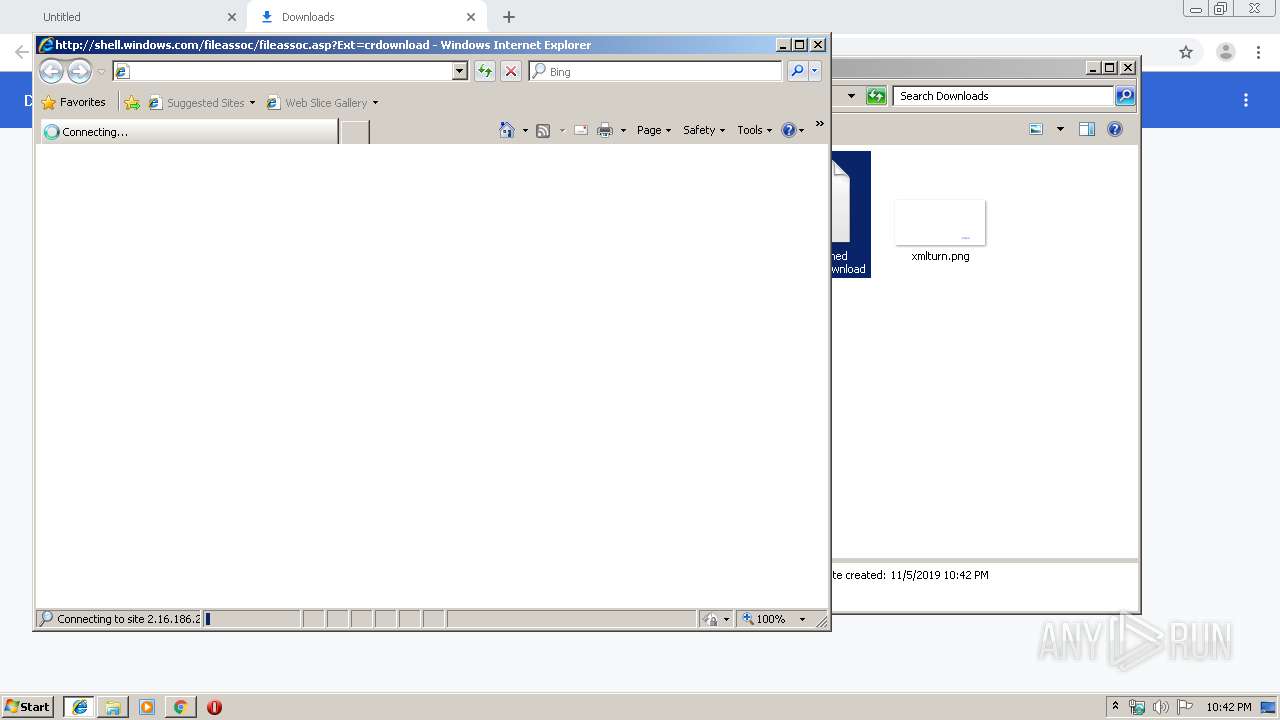Open Chrome Downloads page more actions menu
This screenshot has height=720, width=1280.
pyautogui.click(x=1246, y=100)
